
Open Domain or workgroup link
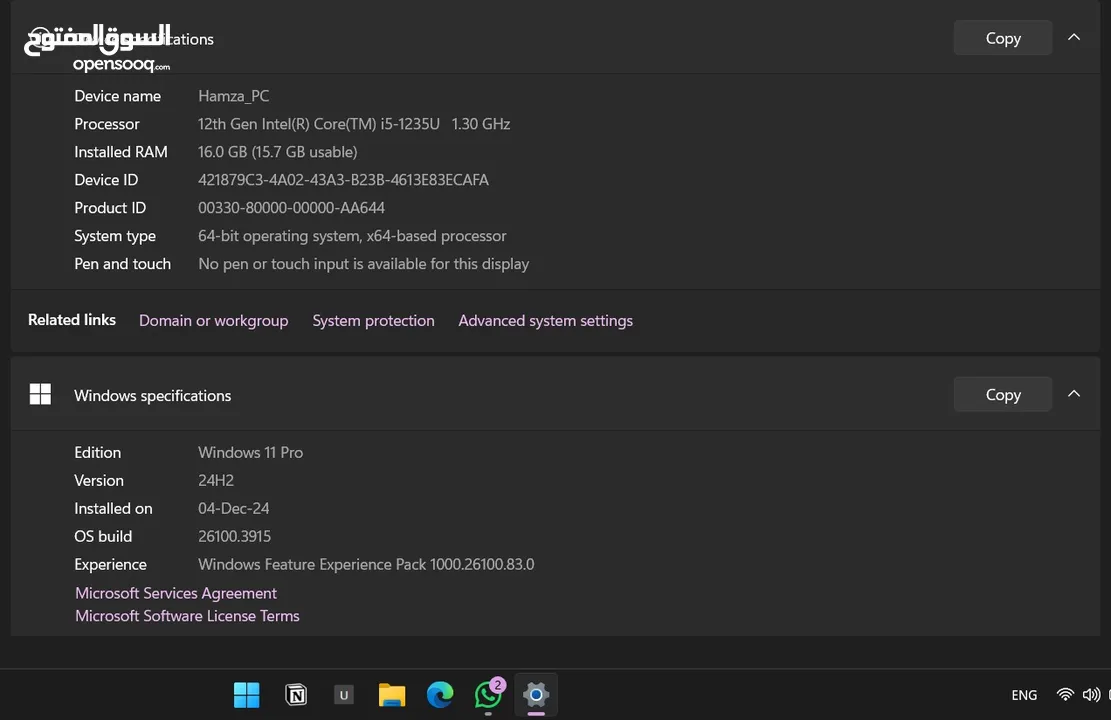coord(213,320)
